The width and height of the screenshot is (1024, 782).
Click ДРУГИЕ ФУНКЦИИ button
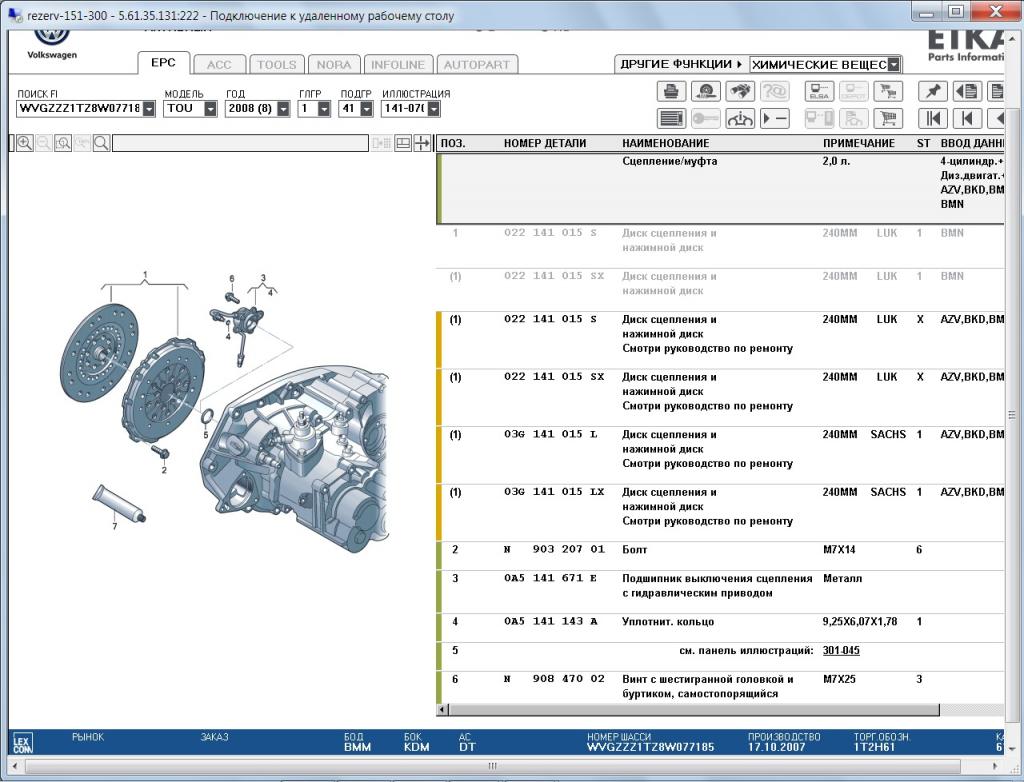(681, 64)
